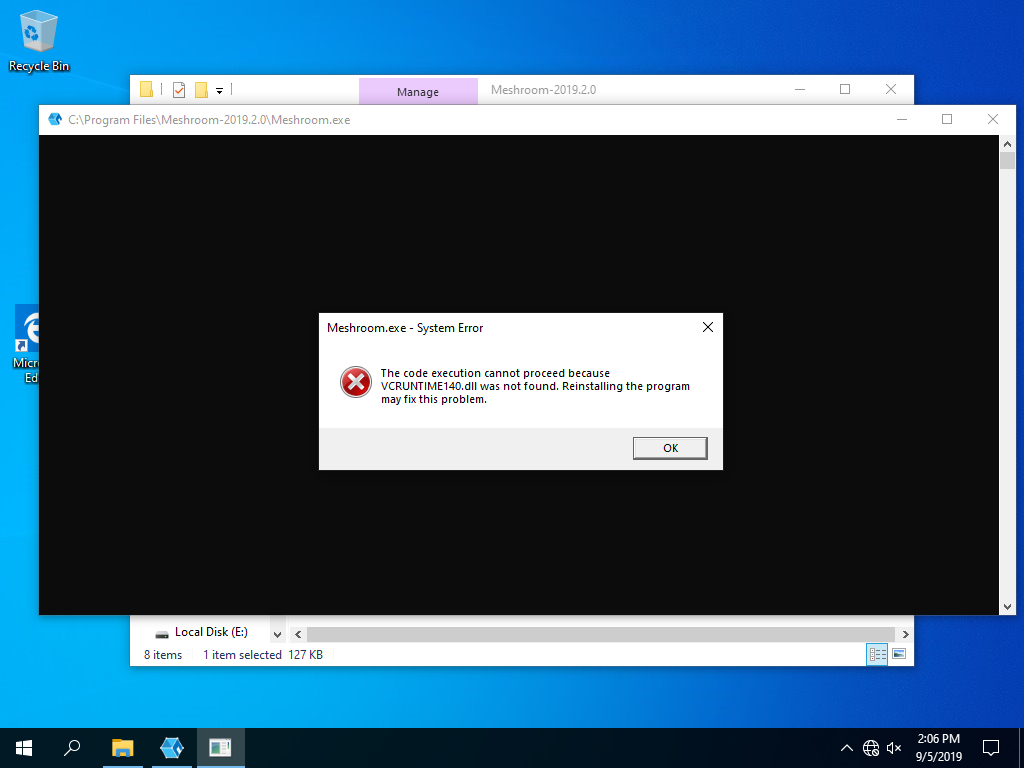Viewport: 1024px width, 768px height.
Task: Open the Start menu
Action: coord(23,747)
